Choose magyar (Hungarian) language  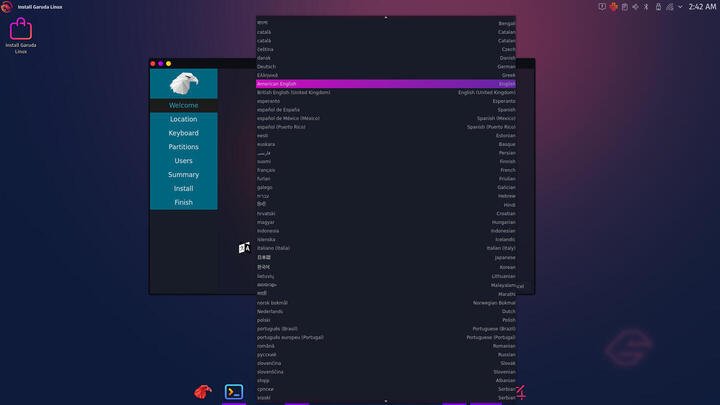tap(386, 222)
